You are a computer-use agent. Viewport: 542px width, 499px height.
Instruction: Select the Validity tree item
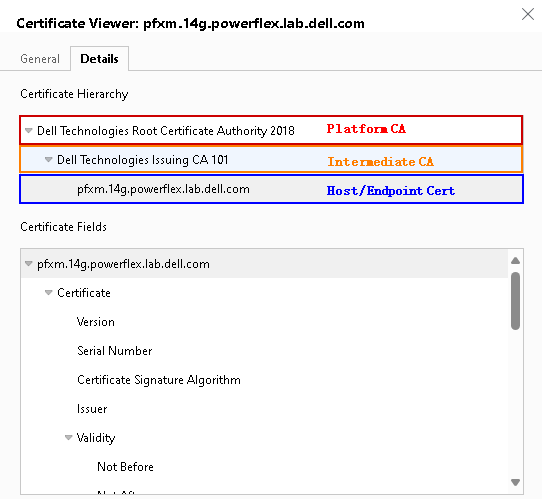click(96, 438)
